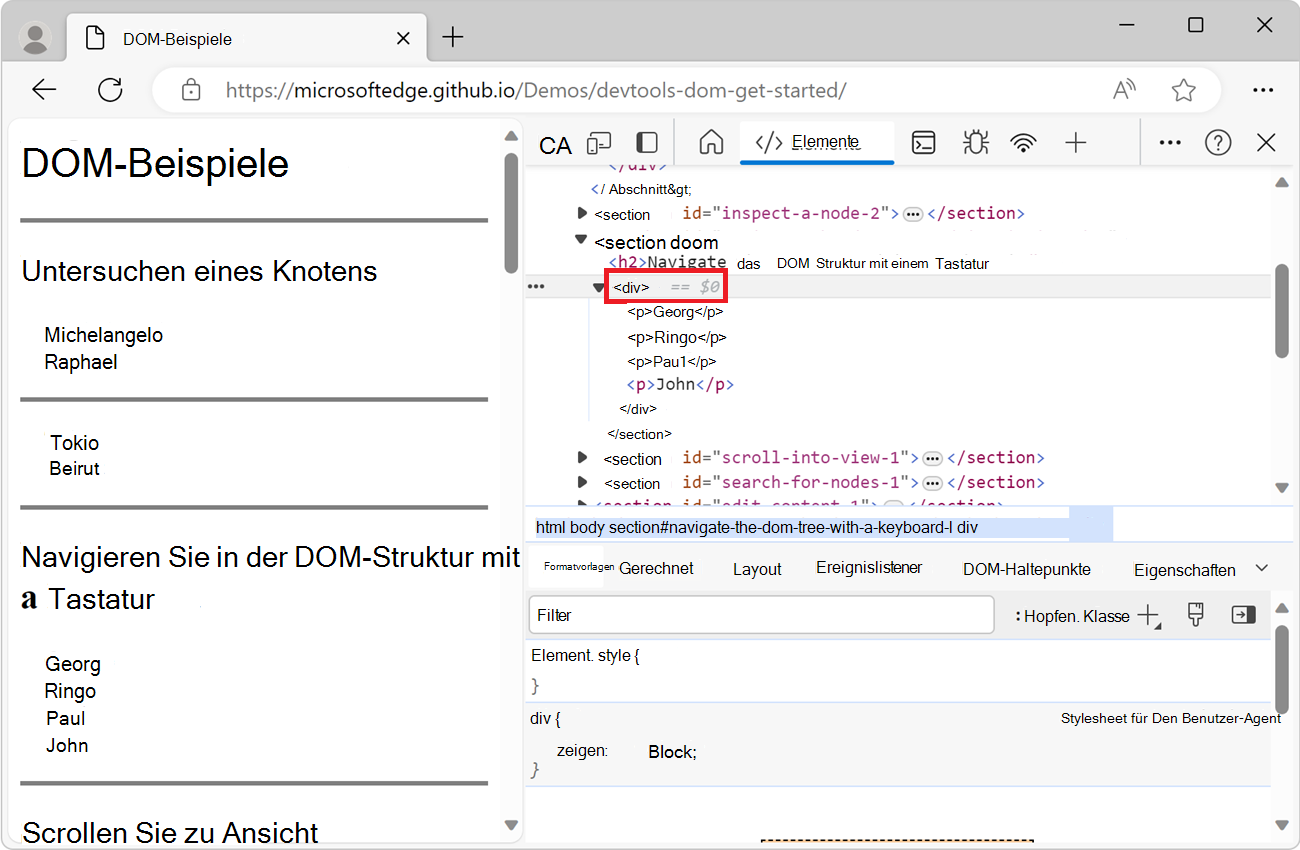Screen dimensions: 1300x850
Task: Add a new style rule with the plus
Action: click(1147, 615)
